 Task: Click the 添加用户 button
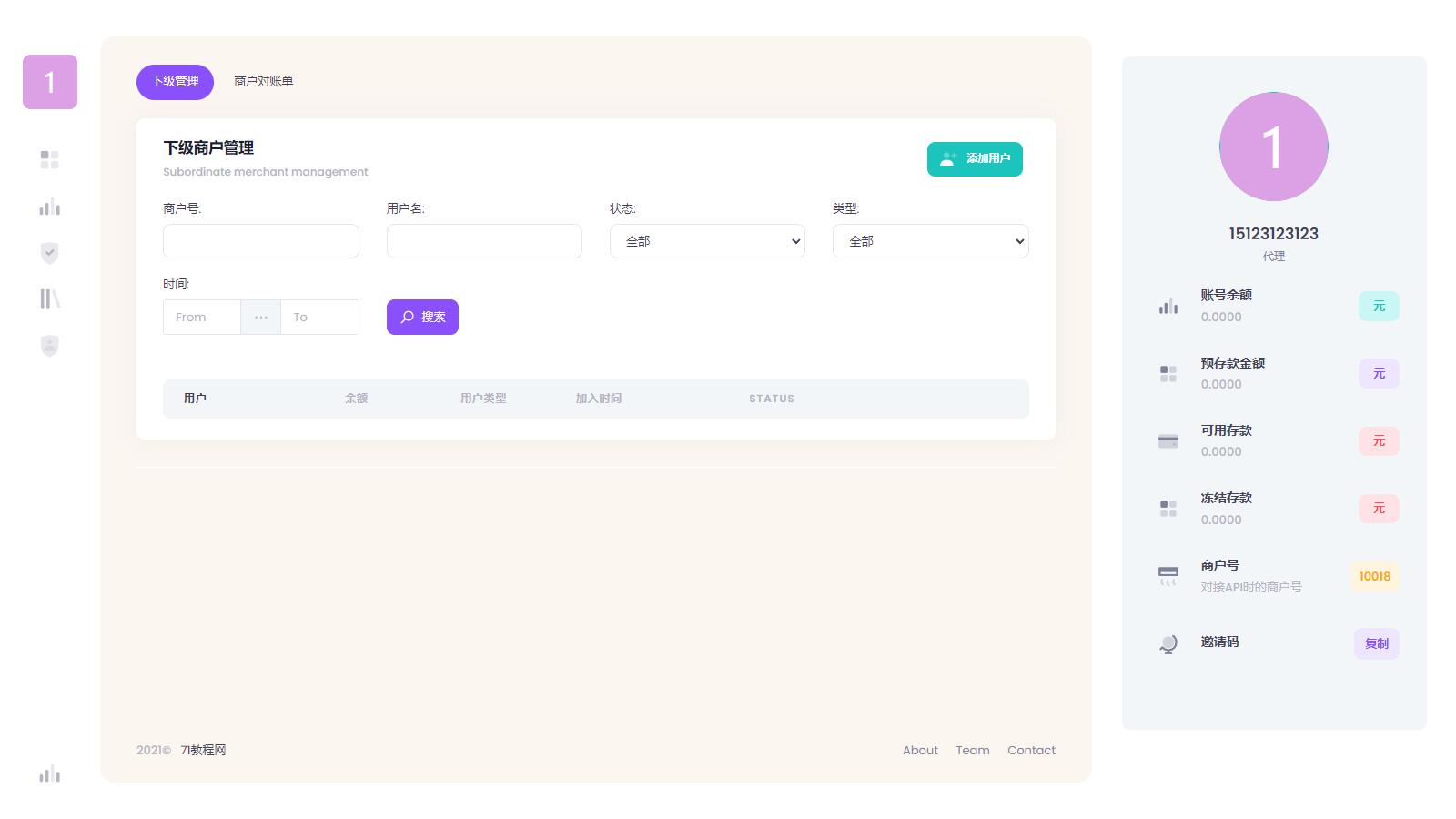pyautogui.click(x=975, y=159)
